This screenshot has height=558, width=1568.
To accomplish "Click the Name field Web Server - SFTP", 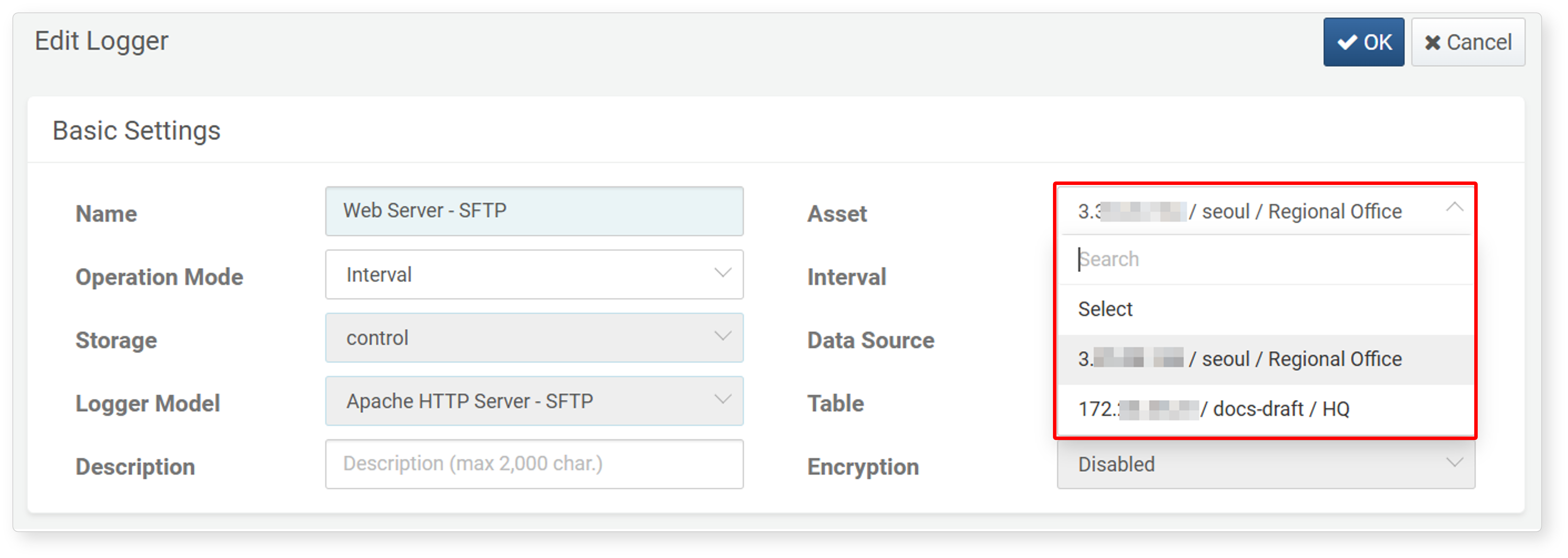I will tap(534, 211).
